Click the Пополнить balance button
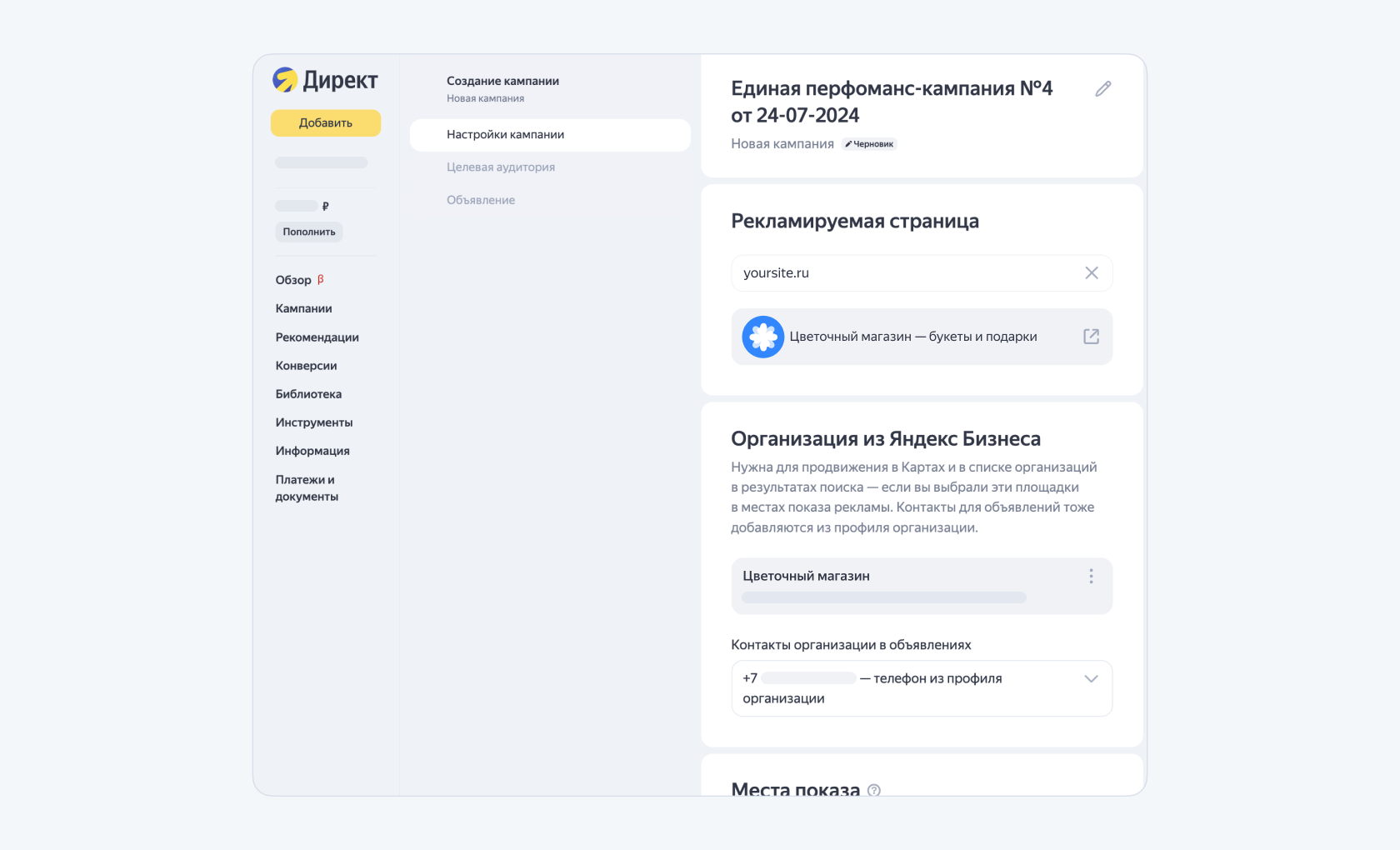The width and height of the screenshot is (1400, 850). click(309, 232)
